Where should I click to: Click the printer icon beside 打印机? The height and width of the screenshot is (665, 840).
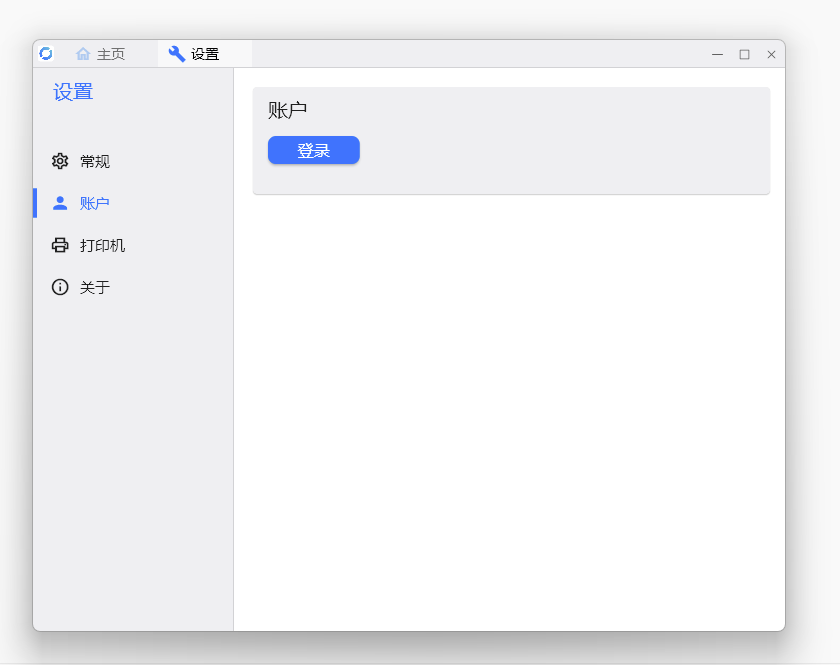(x=60, y=245)
